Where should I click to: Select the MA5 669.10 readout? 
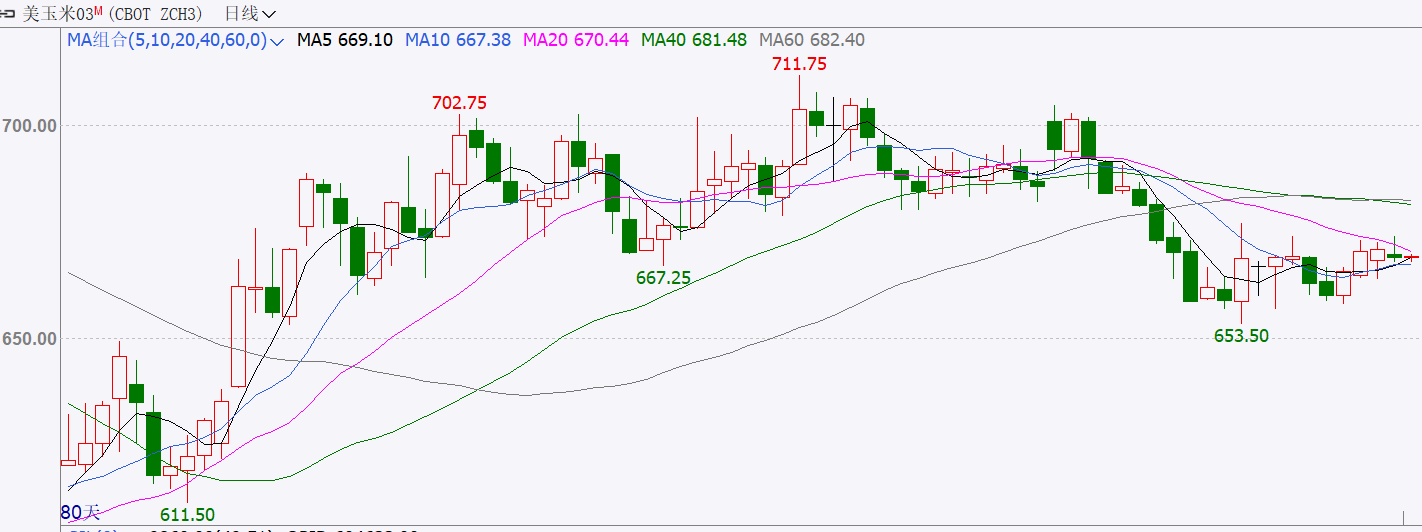tap(345, 40)
